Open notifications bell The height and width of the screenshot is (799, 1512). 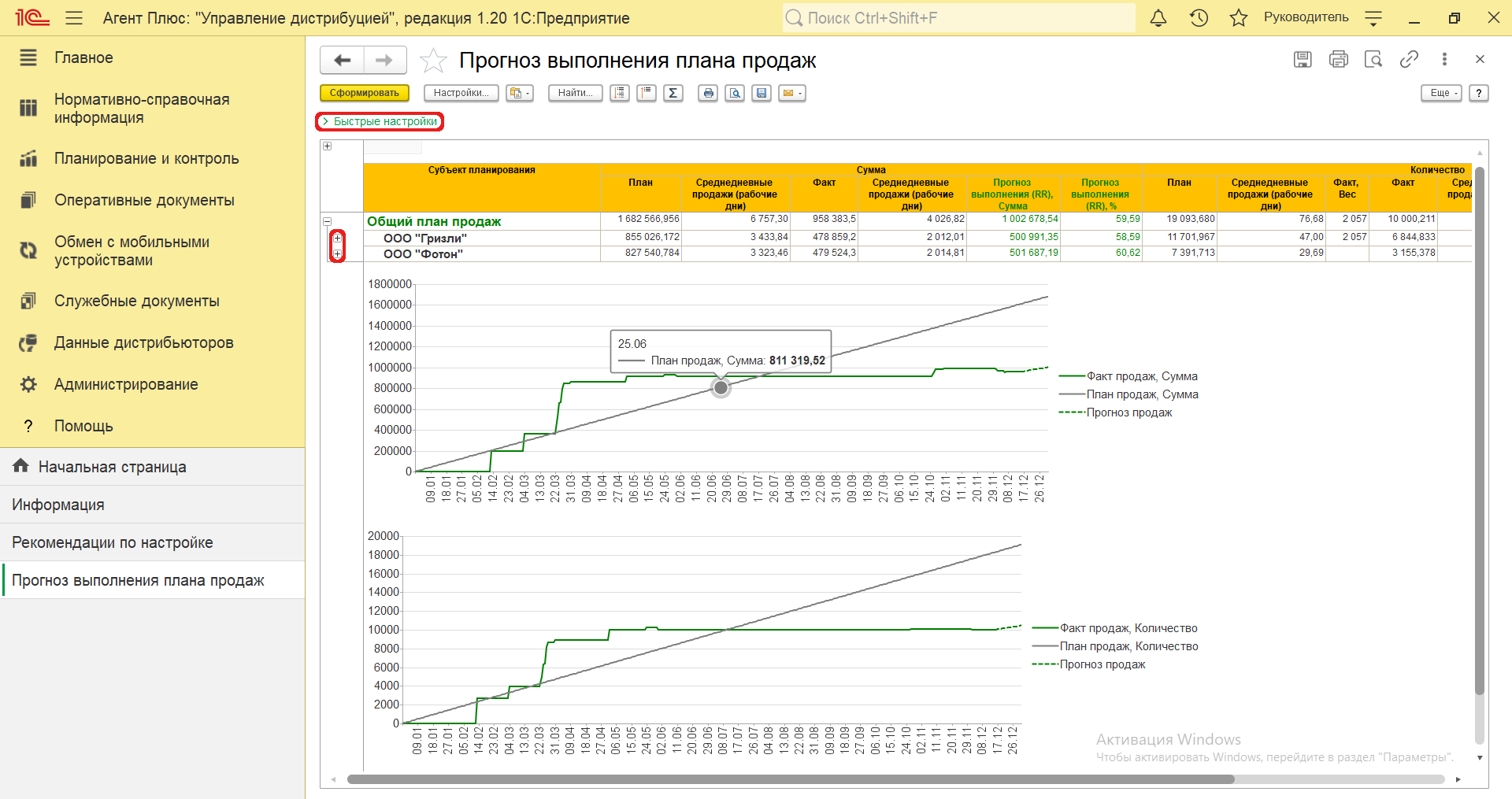click(x=1158, y=17)
